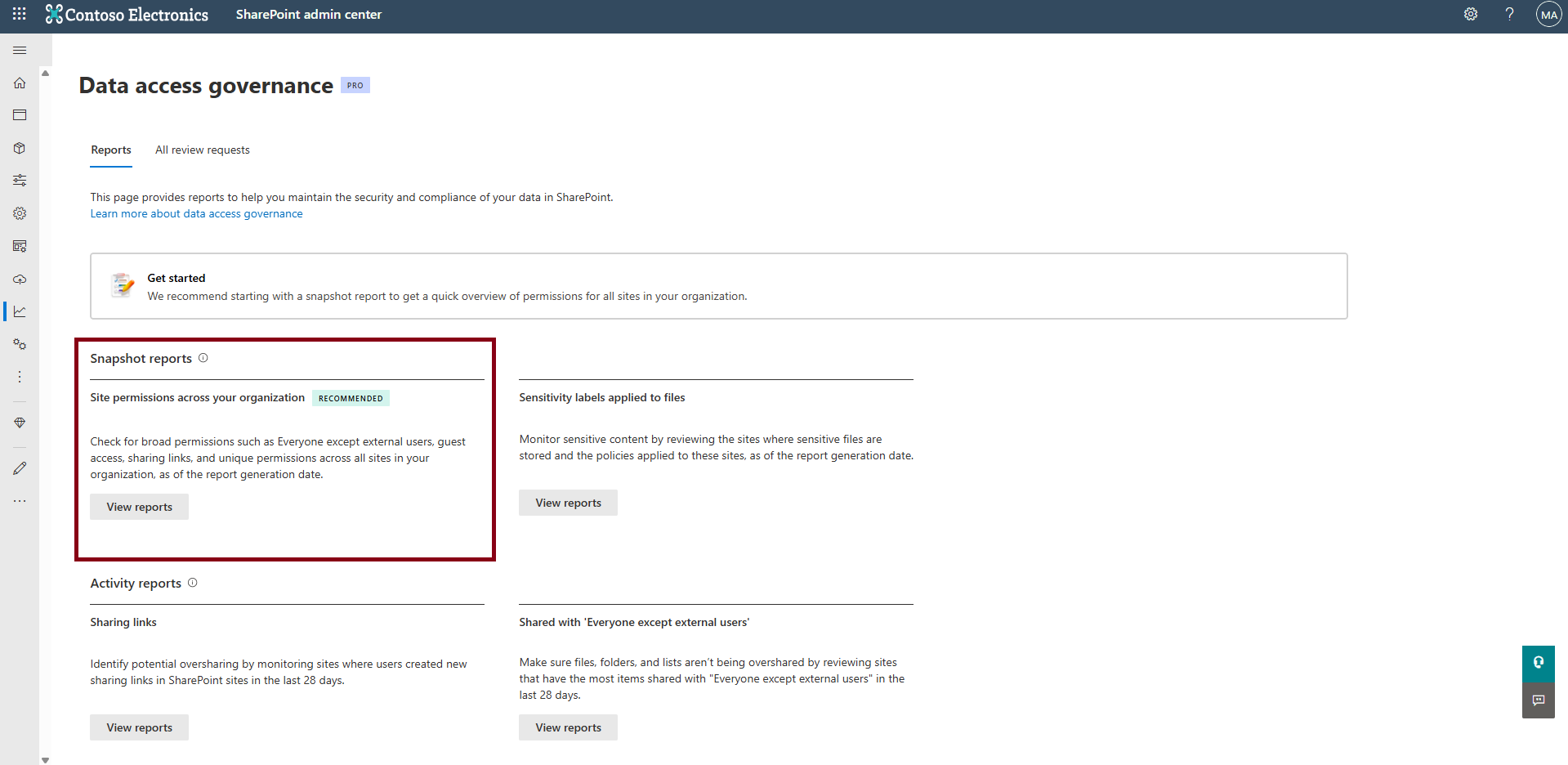This screenshot has width=1568, height=765.
Task: Open the MA account profile menu
Action: coord(1548,15)
